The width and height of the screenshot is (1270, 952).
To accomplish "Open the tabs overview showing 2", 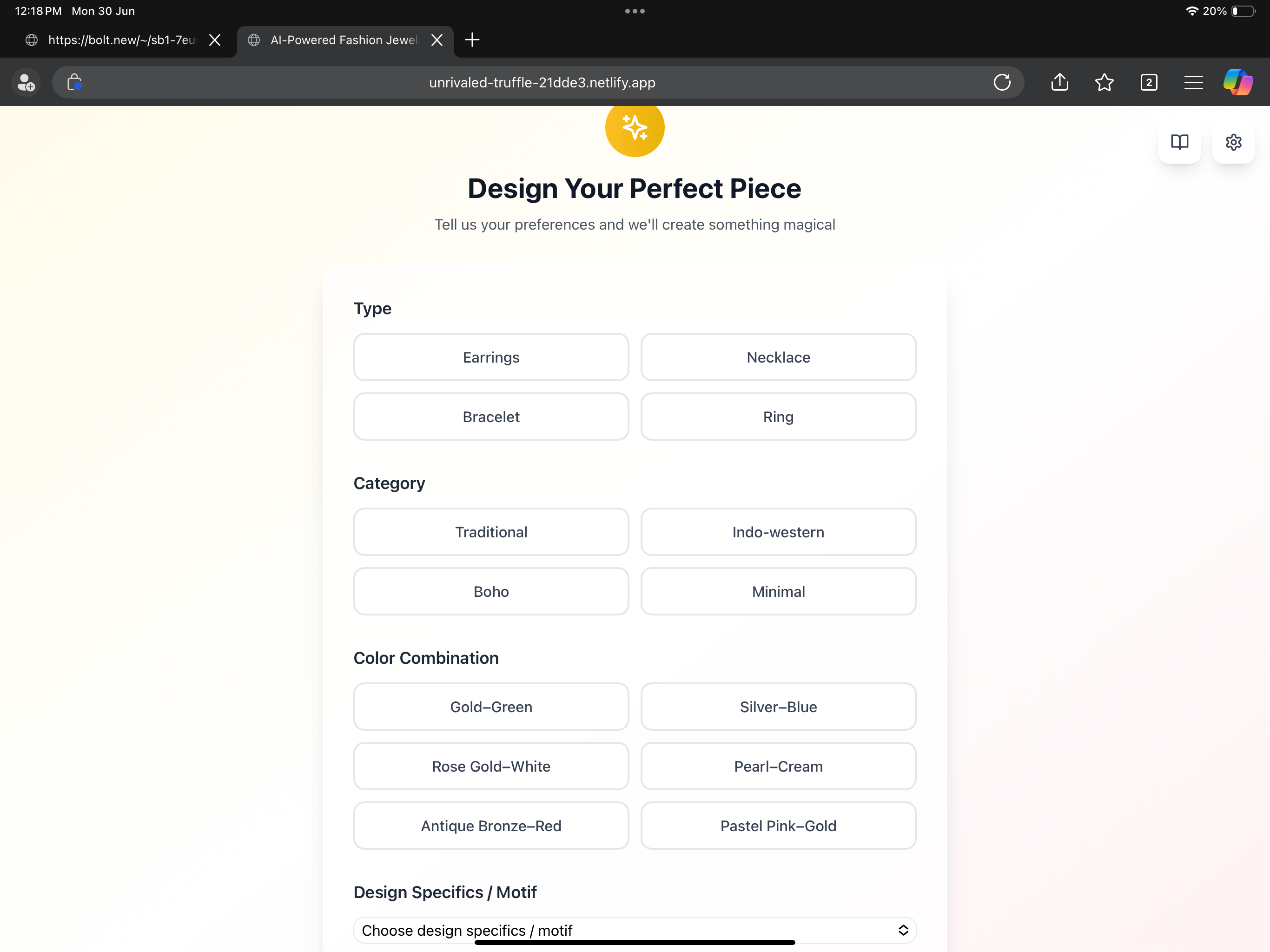I will pos(1148,82).
